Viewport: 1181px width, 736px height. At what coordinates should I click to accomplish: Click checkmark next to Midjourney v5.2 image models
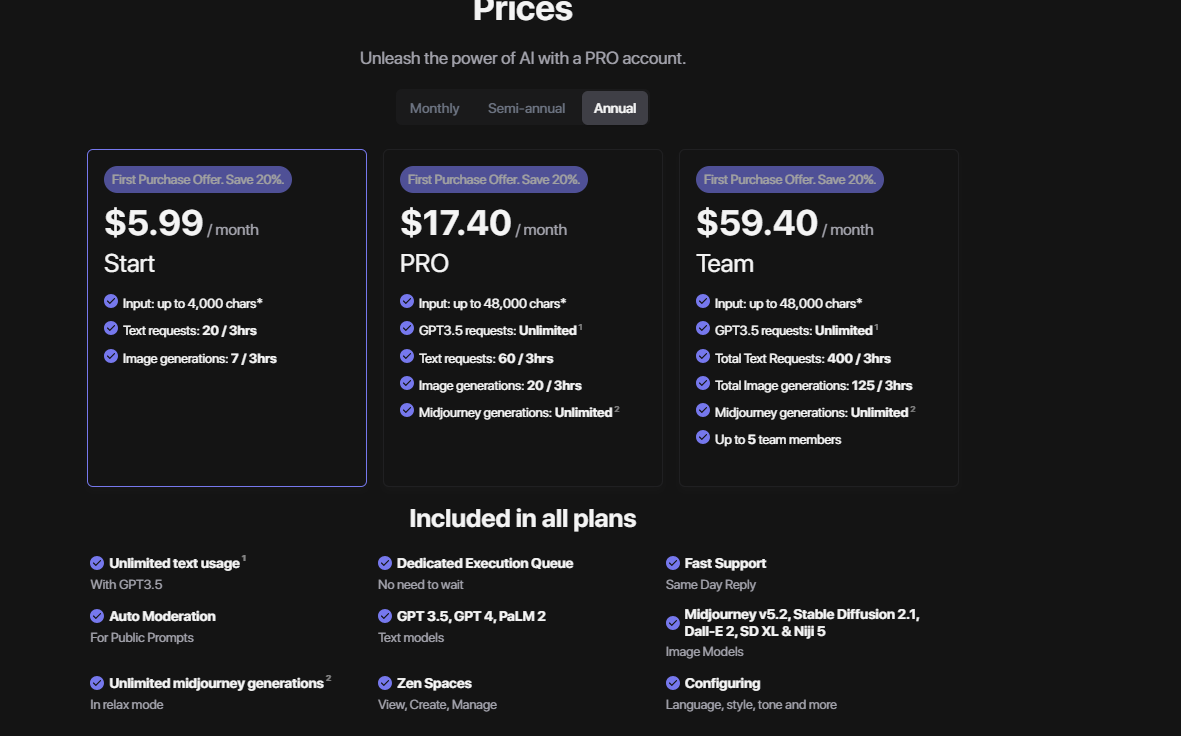673,623
